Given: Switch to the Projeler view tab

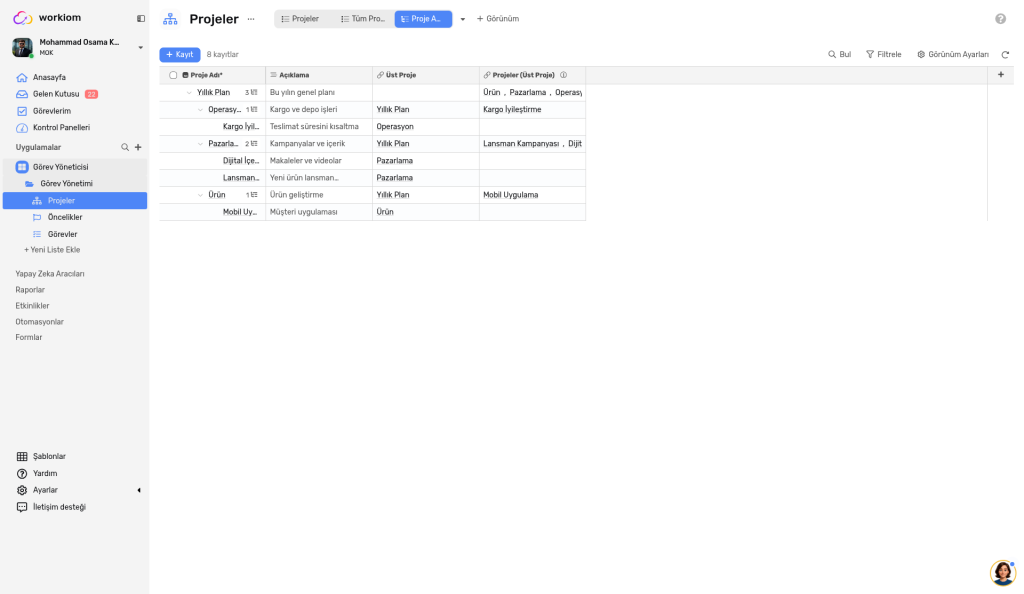Looking at the screenshot, I should click(300, 19).
